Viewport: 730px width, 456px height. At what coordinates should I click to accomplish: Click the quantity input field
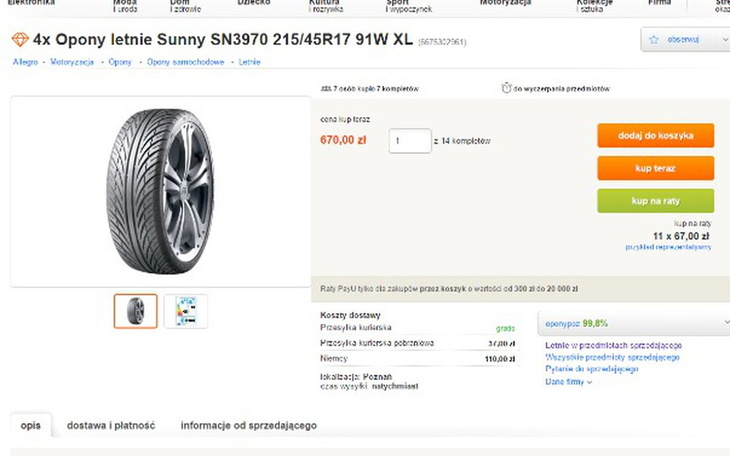point(409,141)
